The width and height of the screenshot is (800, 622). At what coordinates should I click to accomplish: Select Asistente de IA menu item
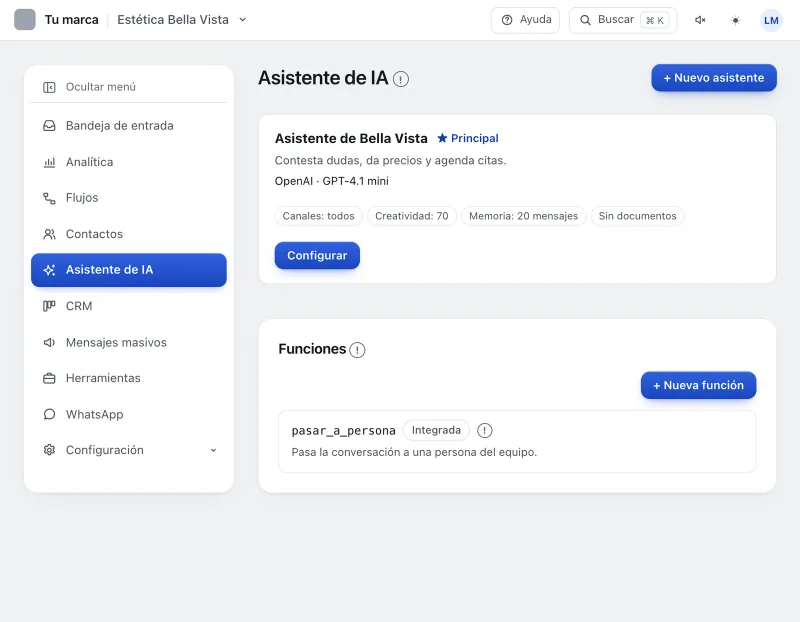point(129,270)
